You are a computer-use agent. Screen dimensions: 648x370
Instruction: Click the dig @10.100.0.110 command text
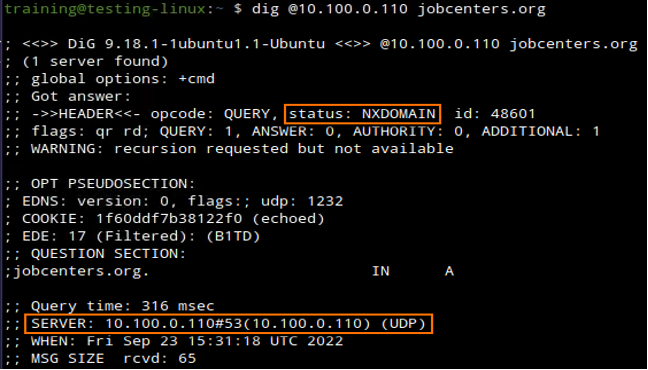click(330, 9)
